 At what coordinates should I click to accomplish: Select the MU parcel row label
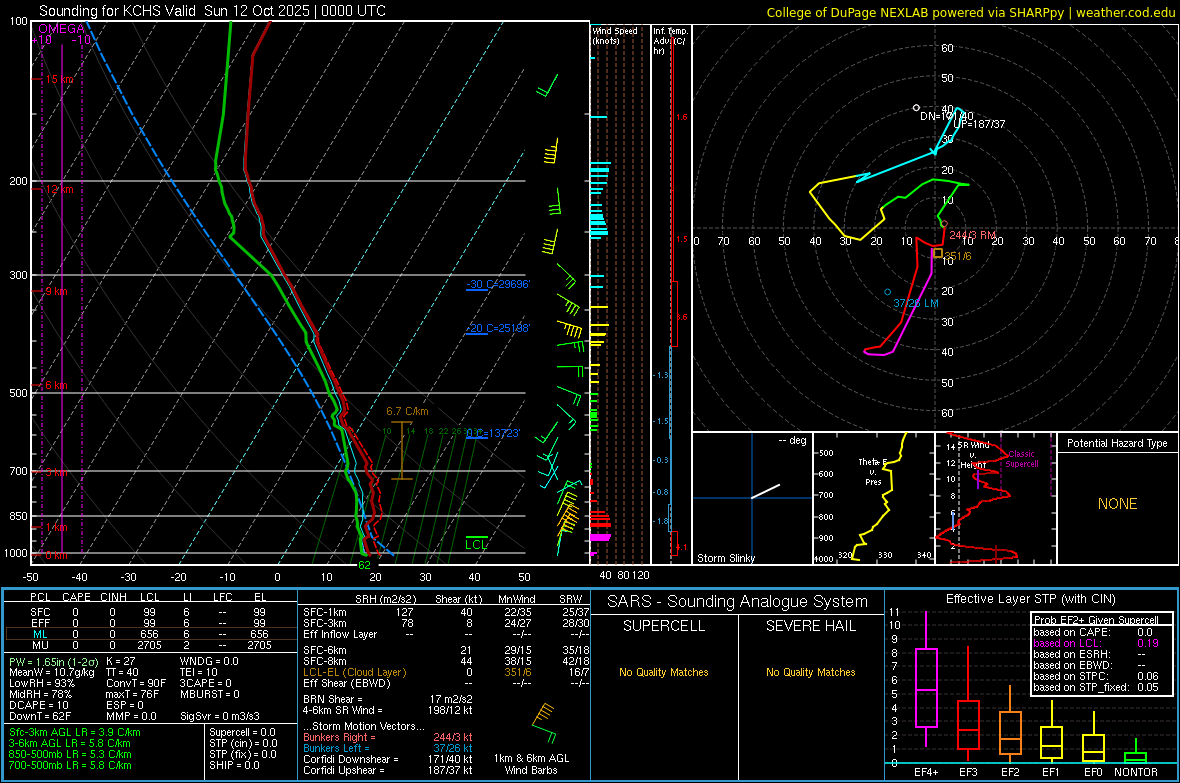pyautogui.click(x=40, y=645)
